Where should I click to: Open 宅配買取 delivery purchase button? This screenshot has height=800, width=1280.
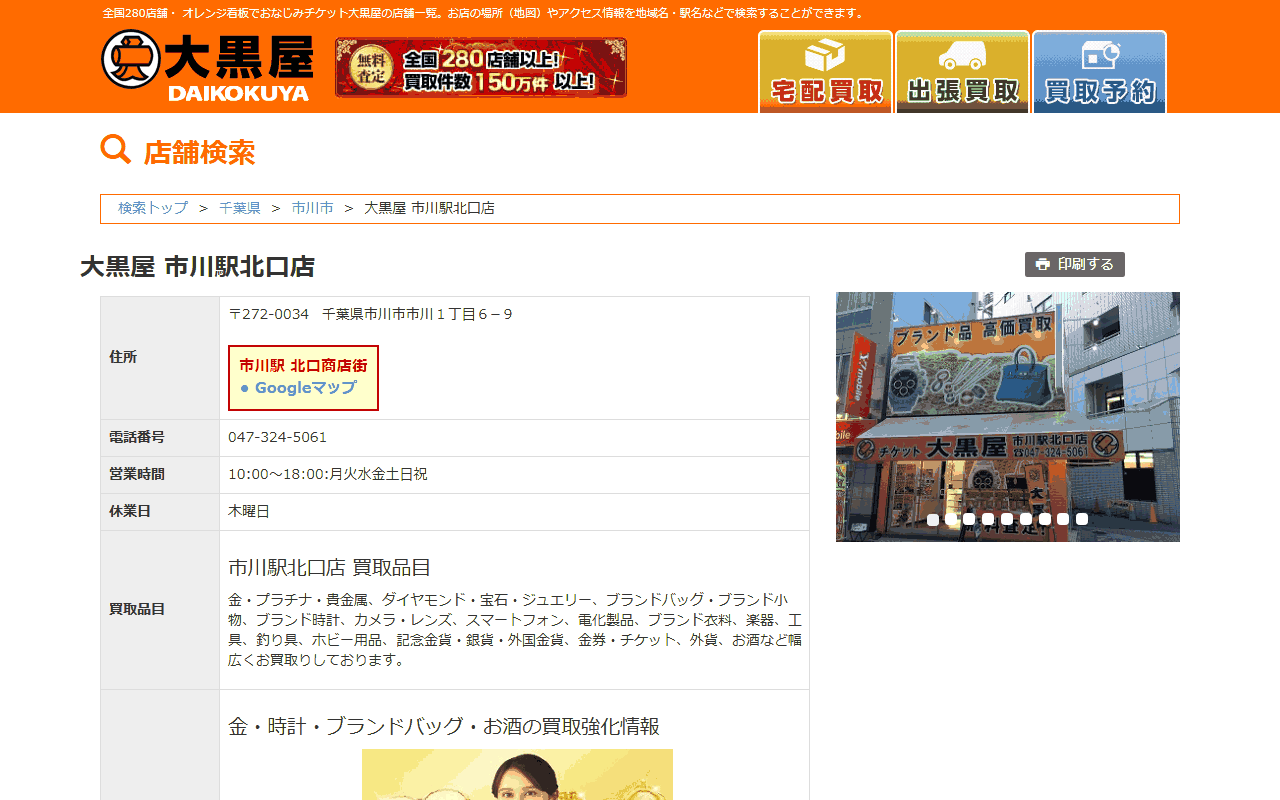pos(825,72)
